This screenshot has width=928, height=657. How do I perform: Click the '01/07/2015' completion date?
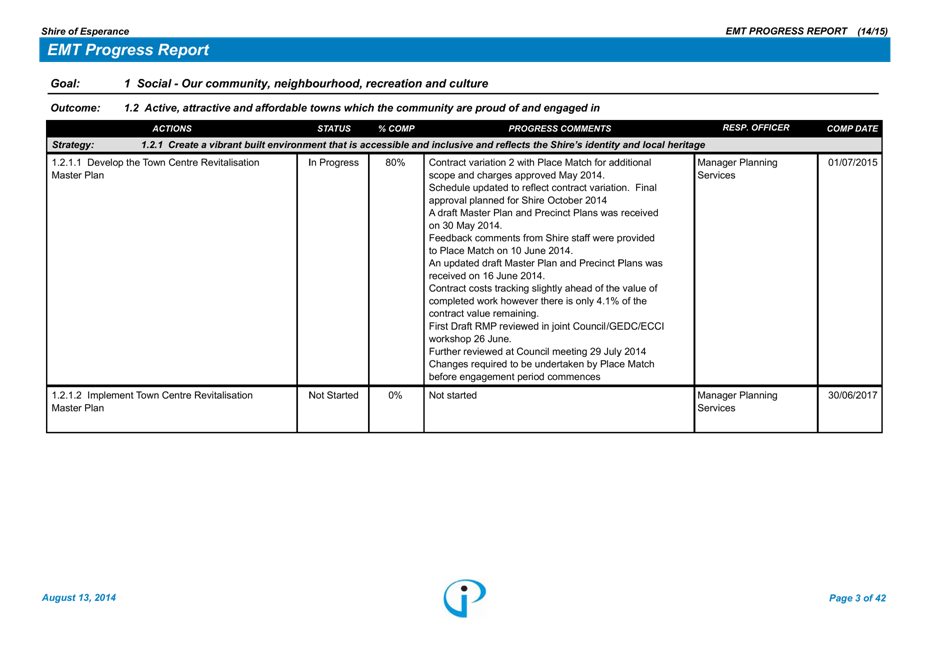[x=852, y=163]
